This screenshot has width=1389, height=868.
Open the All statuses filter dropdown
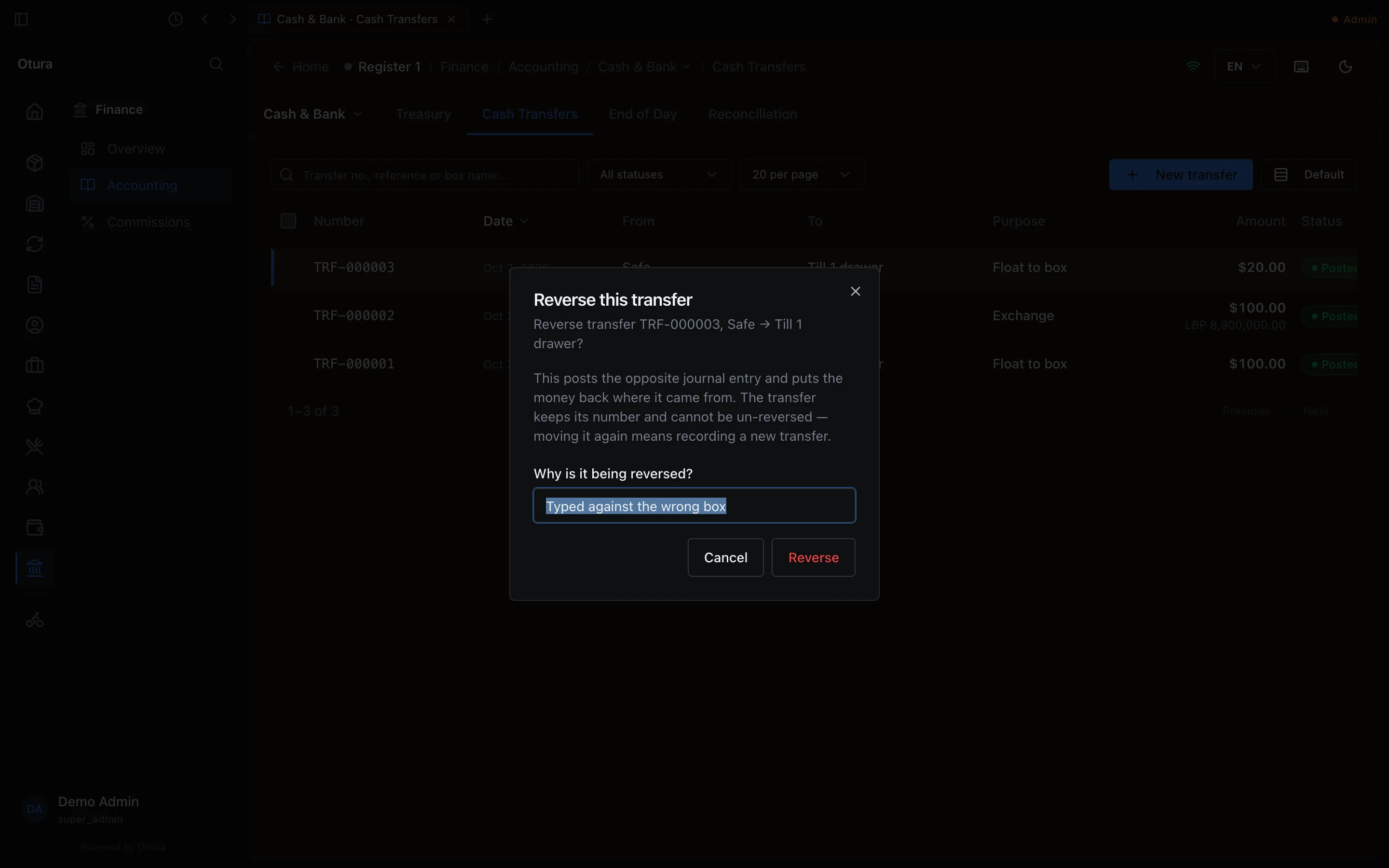point(659,175)
